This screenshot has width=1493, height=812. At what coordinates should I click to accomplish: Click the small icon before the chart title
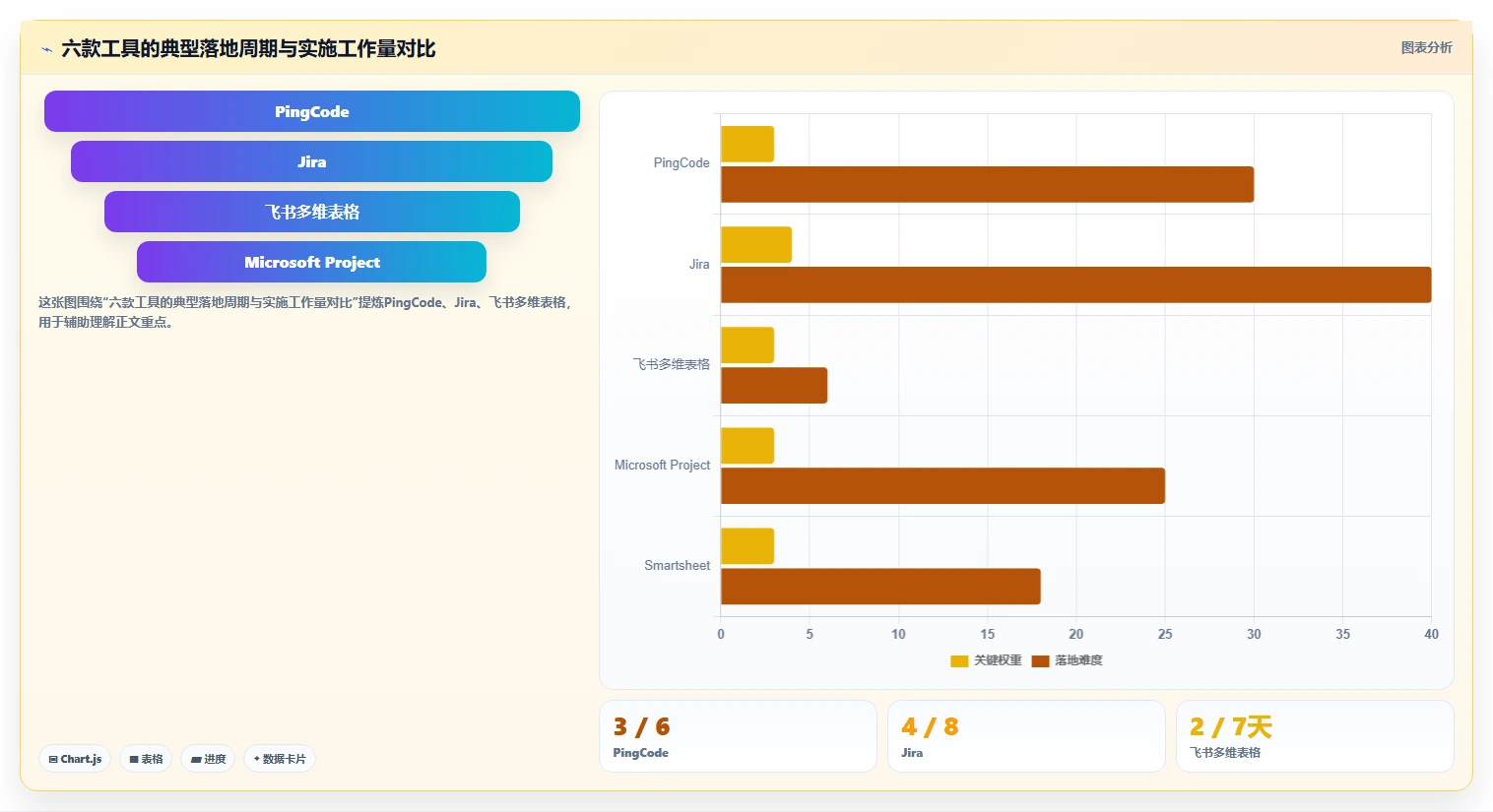click(x=46, y=49)
